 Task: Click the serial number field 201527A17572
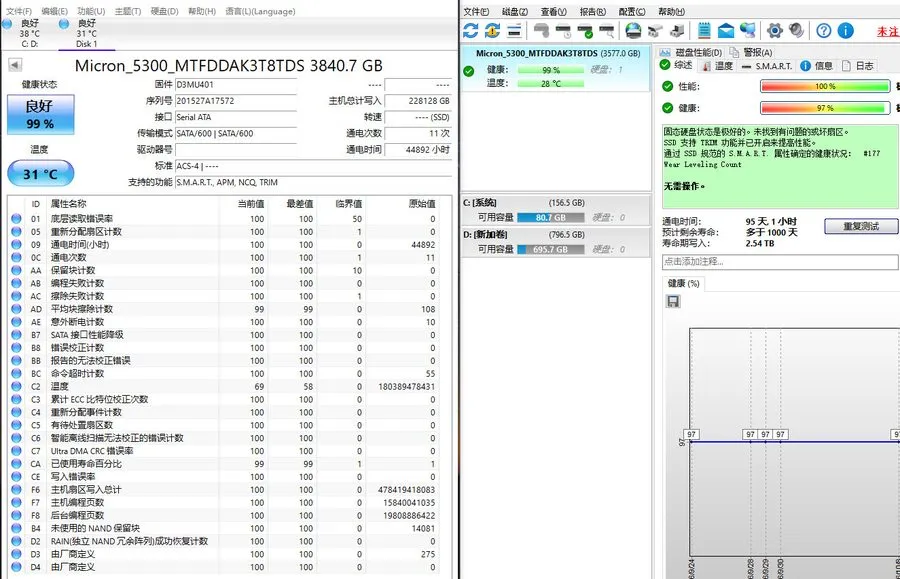pos(235,101)
